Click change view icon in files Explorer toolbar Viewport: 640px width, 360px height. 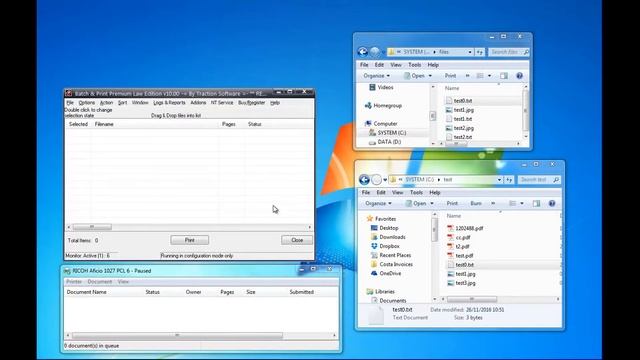480,76
